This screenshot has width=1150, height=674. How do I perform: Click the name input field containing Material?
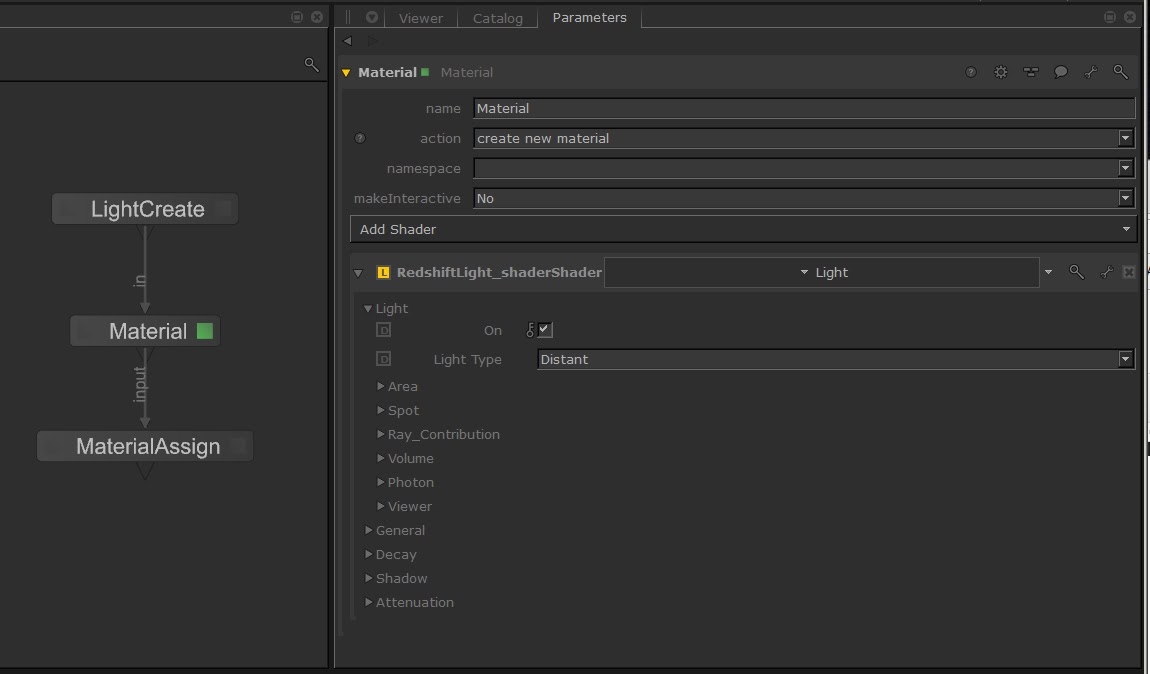[803, 108]
